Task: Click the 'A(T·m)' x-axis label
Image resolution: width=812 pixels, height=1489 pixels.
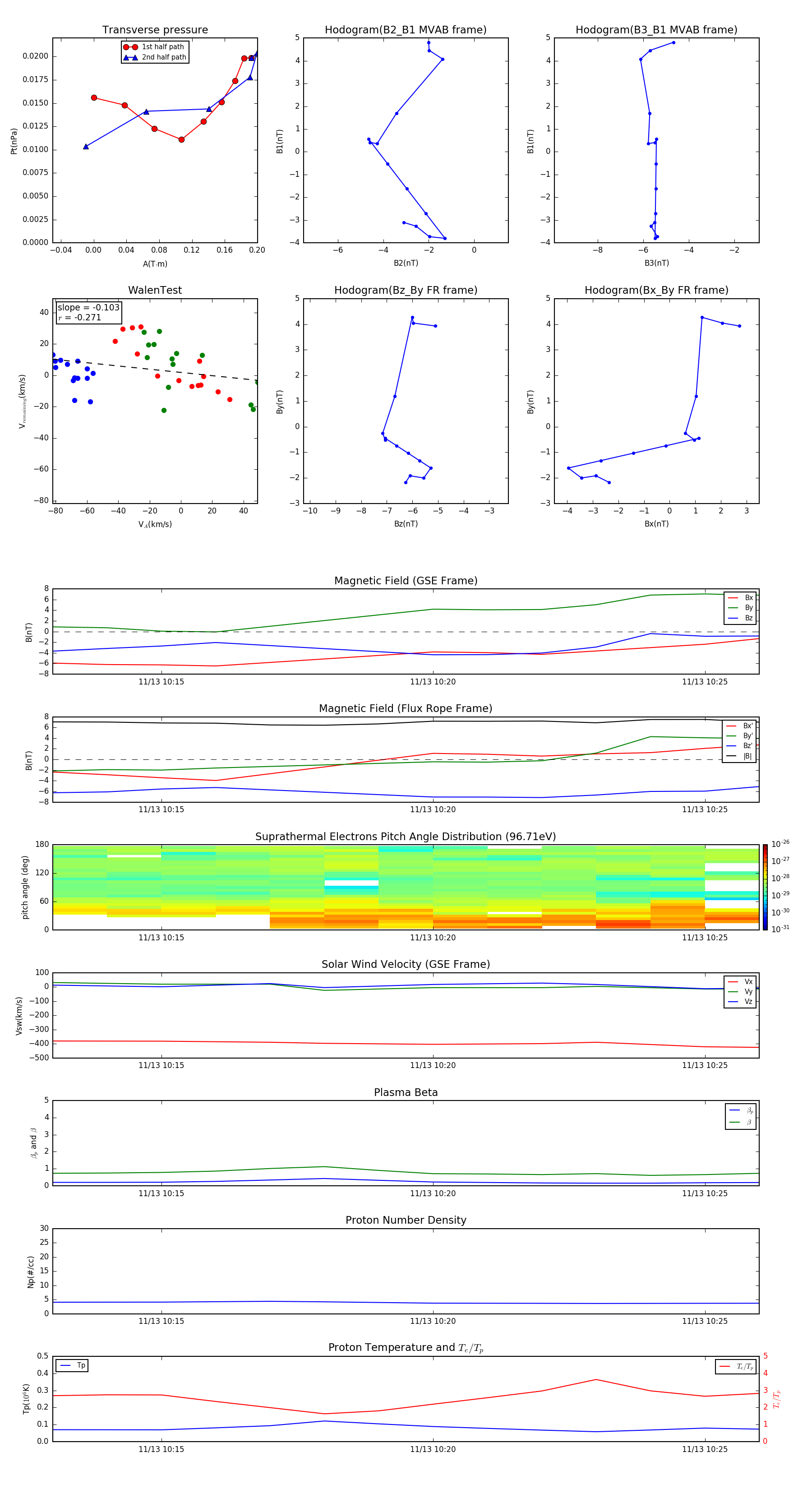Action: point(155,264)
